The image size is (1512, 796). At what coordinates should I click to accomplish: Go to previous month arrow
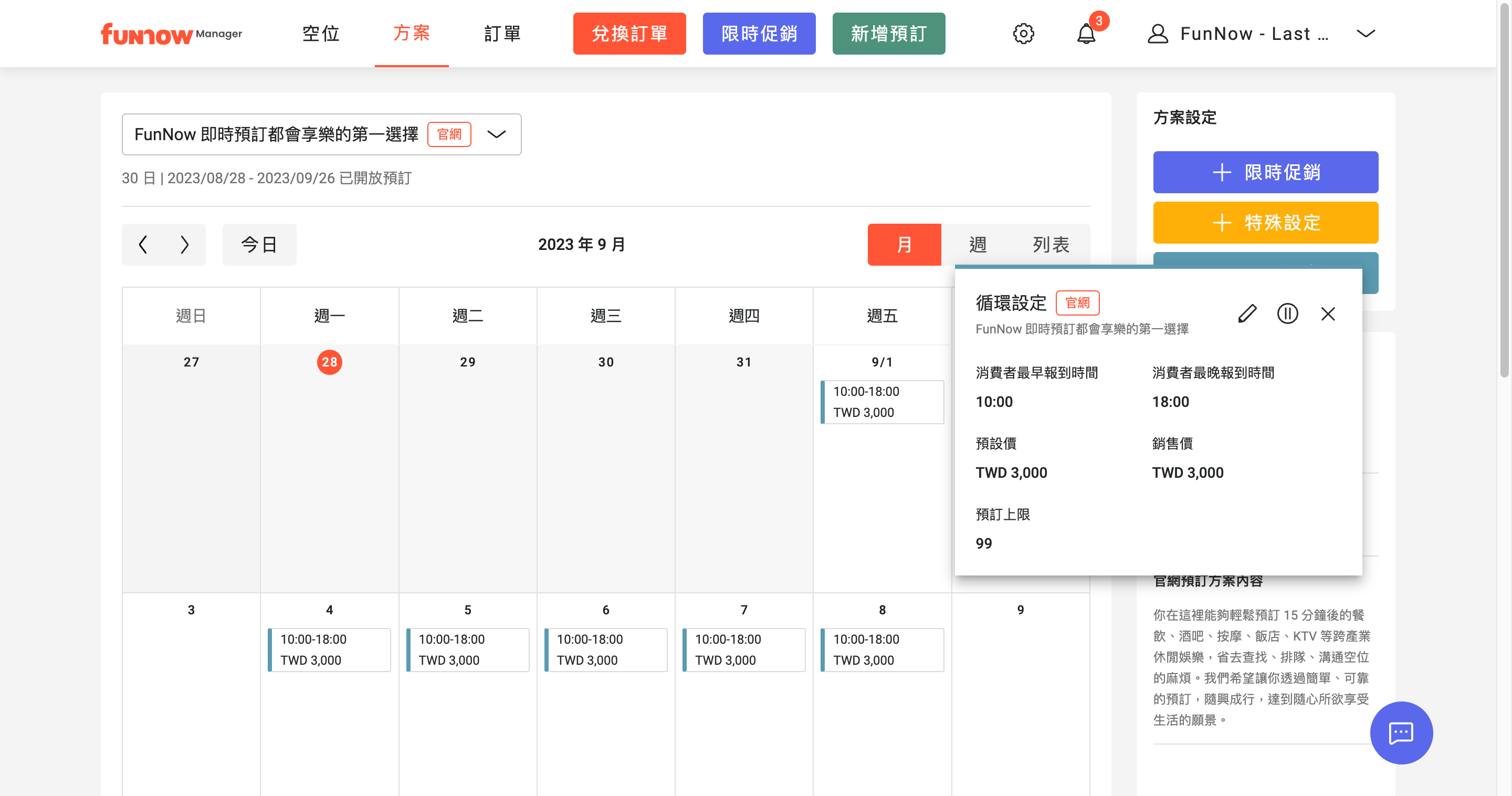pyautogui.click(x=143, y=244)
